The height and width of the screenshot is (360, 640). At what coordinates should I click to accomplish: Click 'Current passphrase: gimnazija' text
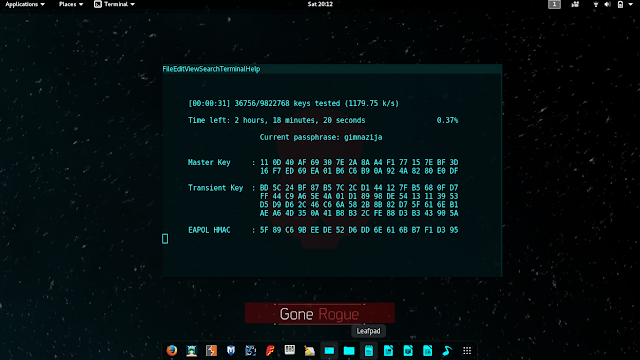pos(321,137)
